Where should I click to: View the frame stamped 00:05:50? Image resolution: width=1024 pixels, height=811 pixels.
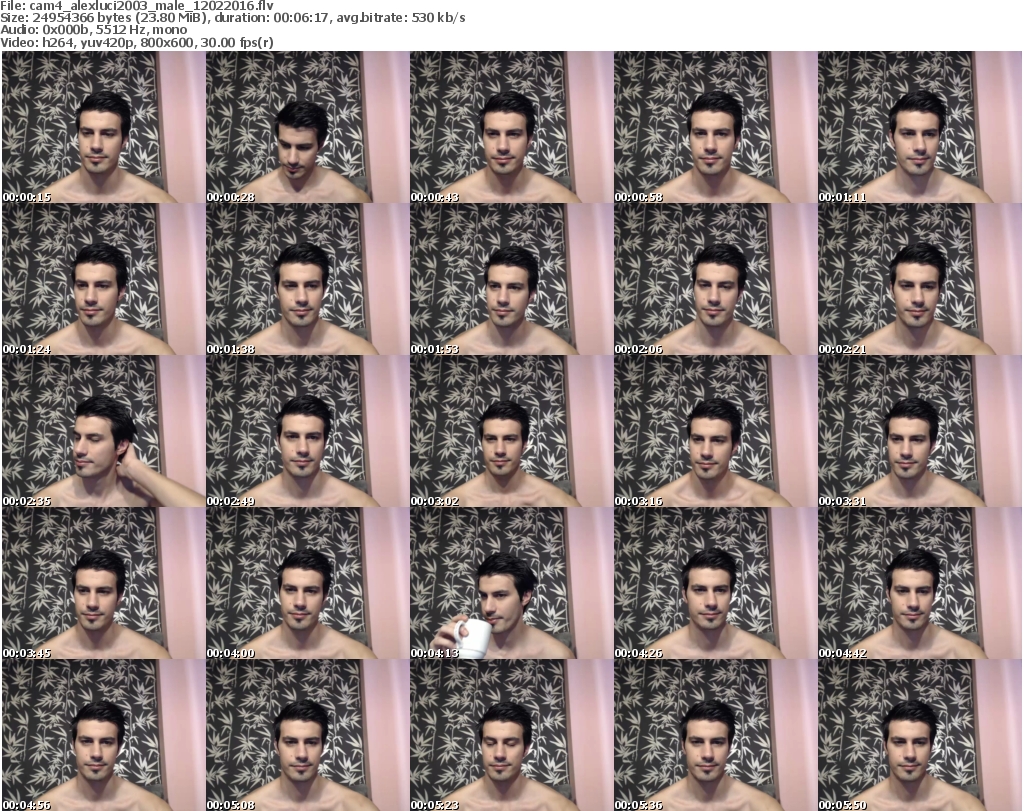[x=920, y=735]
